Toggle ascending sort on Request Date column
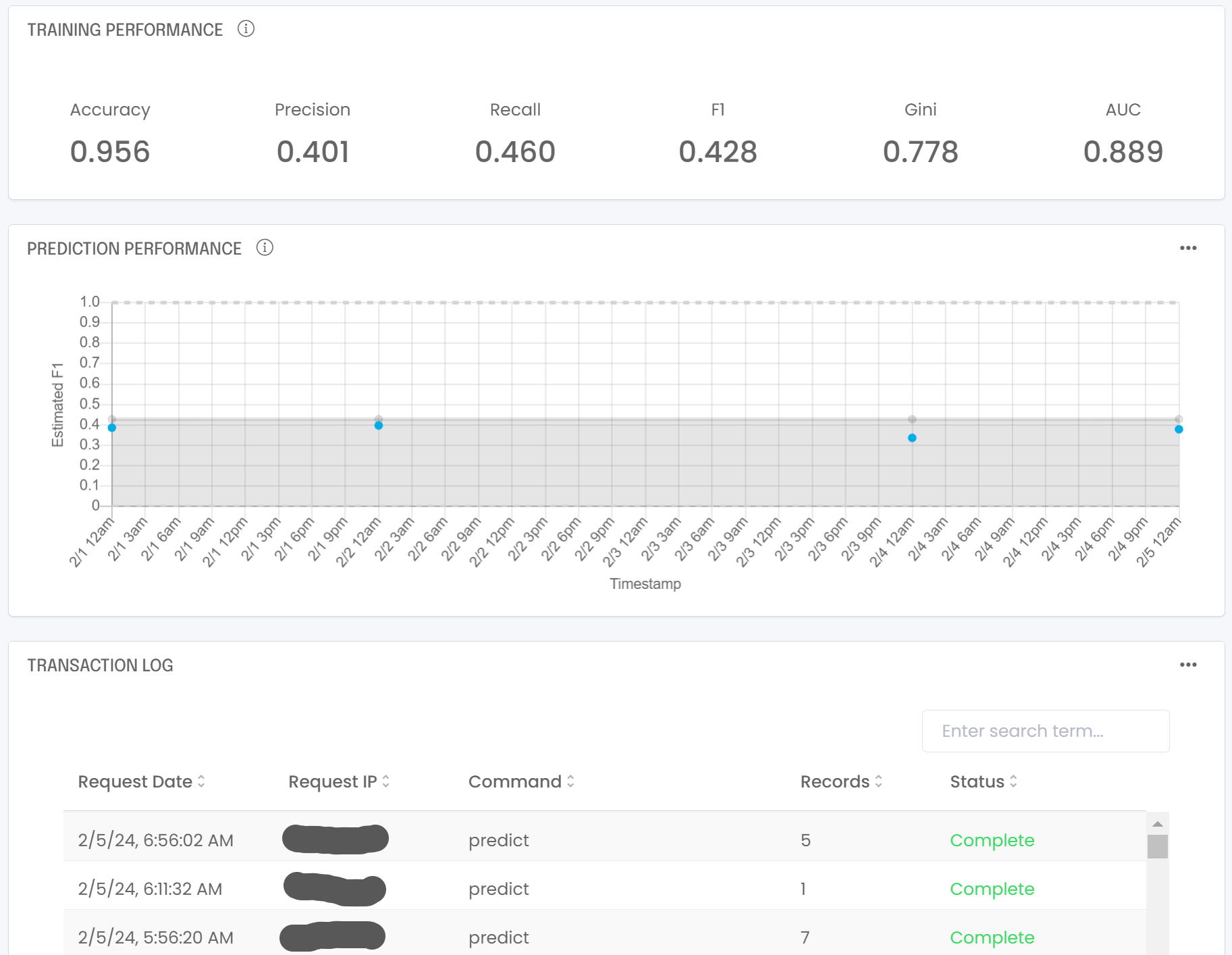 [x=201, y=781]
